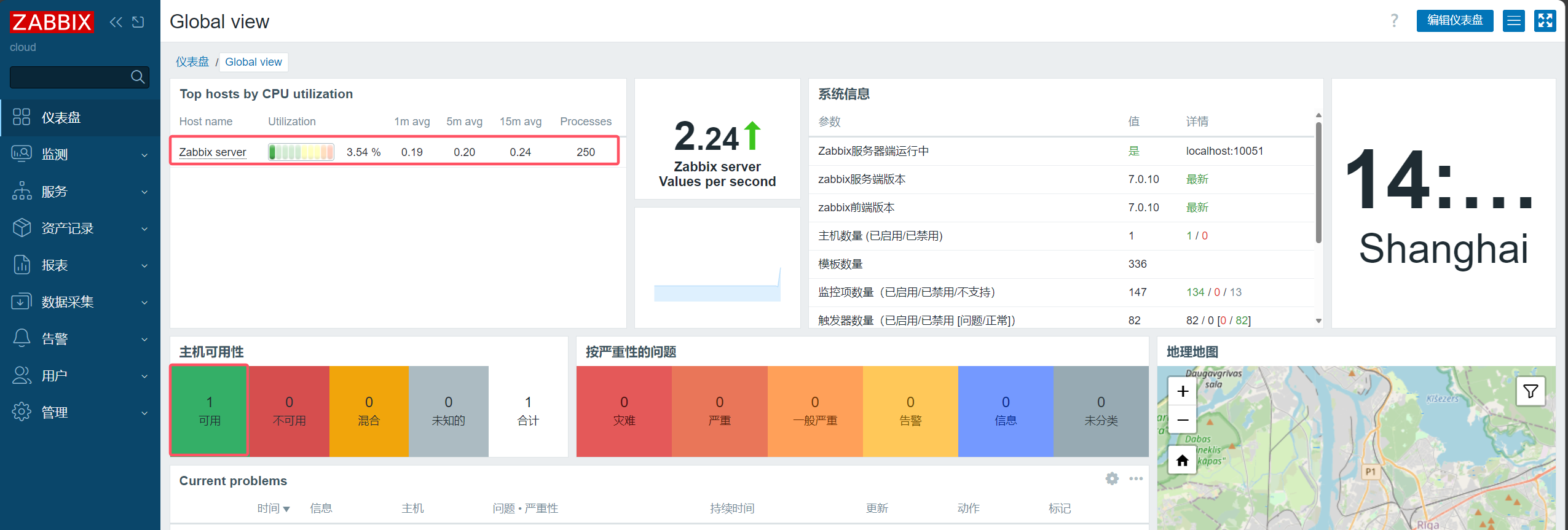
Task: Click the 1m avg value 0.19
Action: point(412,152)
